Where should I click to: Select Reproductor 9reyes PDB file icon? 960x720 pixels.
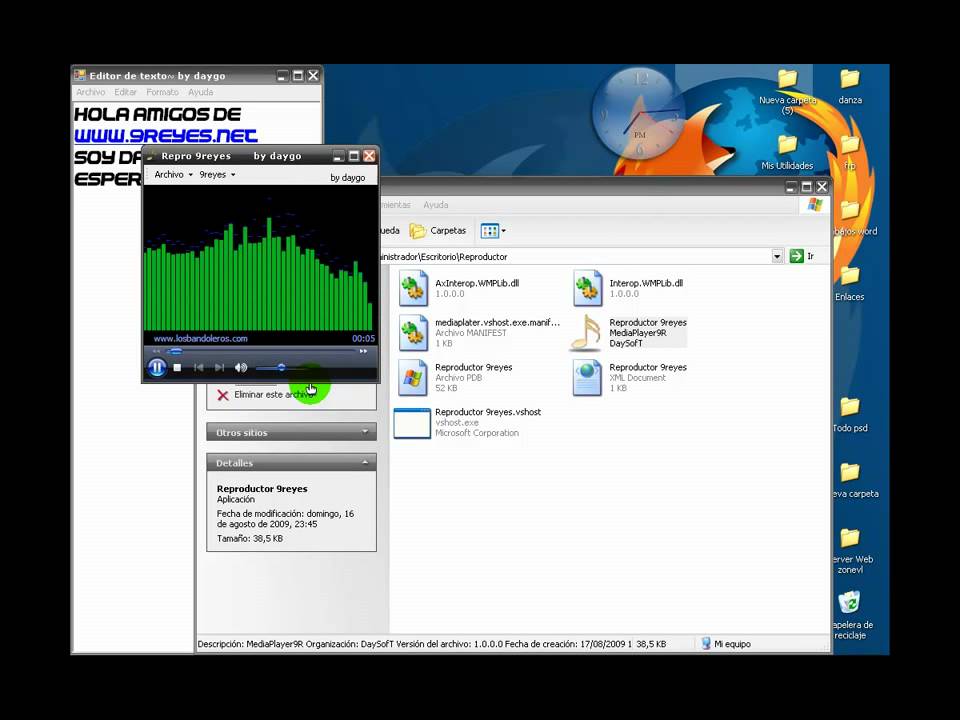tap(413, 378)
